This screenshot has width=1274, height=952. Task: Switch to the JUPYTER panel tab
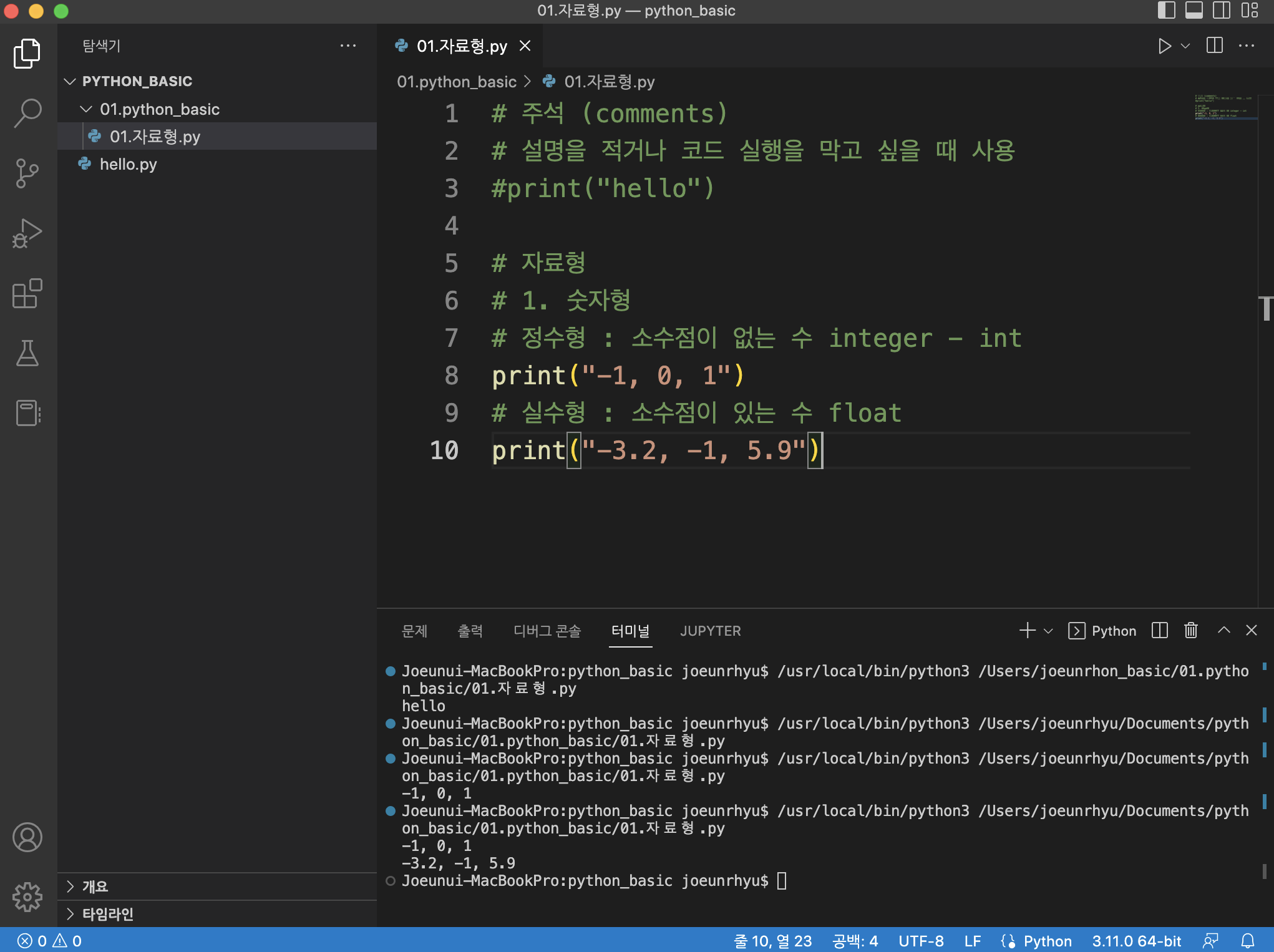pos(711,631)
